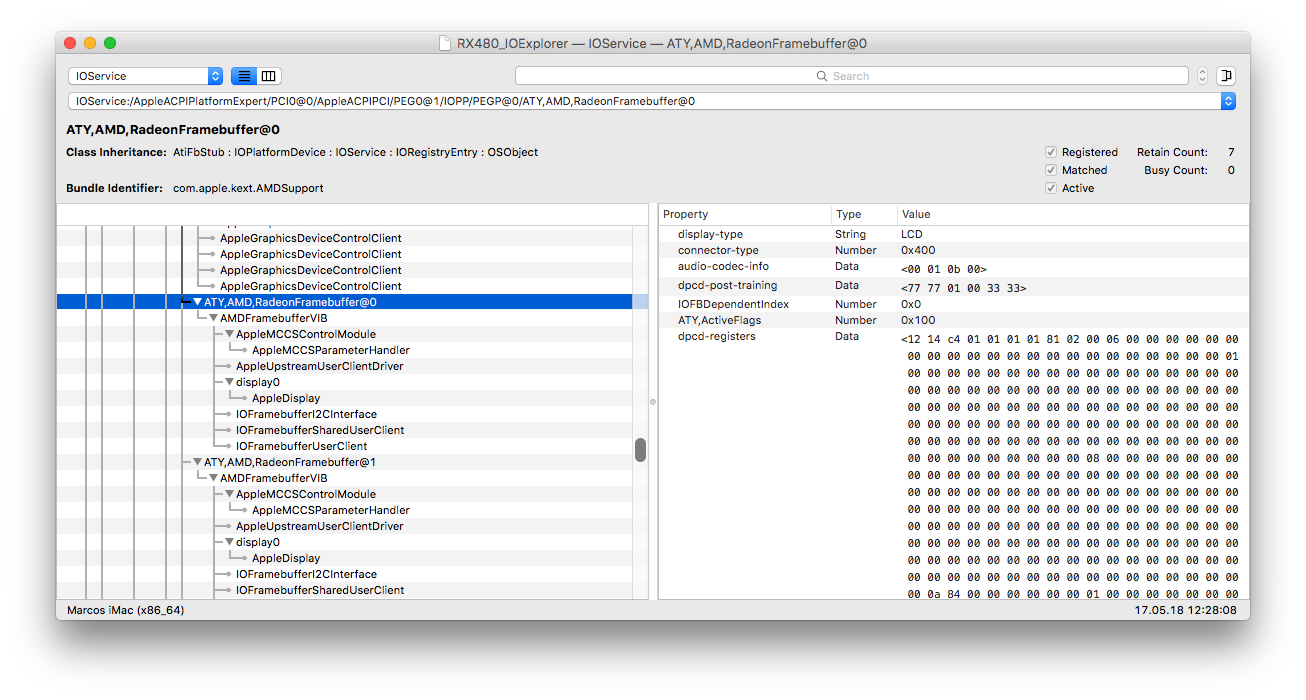This screenshot has height=700, width=1306.
Task: Select ATY,AMD,RadeonFramebuffer@1 tree row
Action: 345,462
